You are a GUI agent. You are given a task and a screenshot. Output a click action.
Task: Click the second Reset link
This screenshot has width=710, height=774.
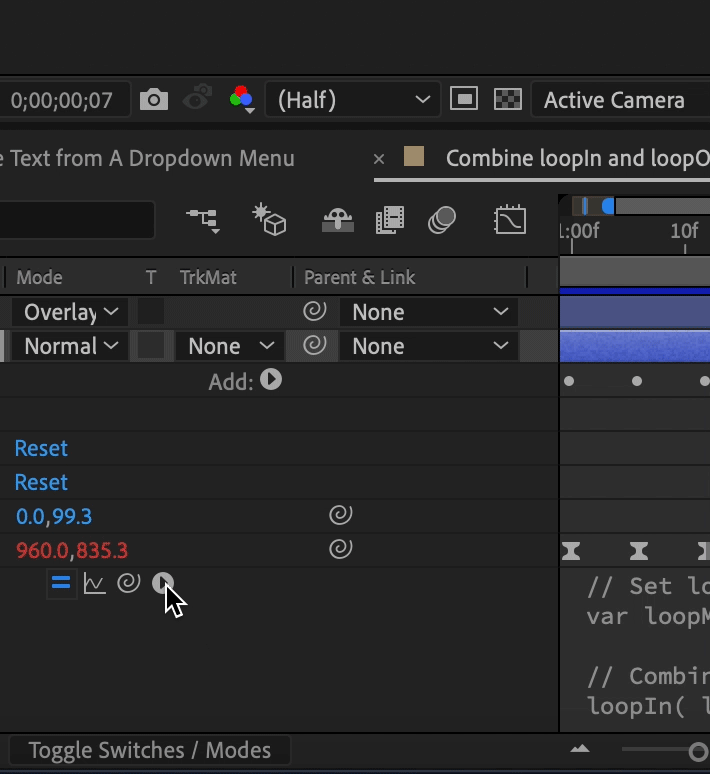coord(41,482)
